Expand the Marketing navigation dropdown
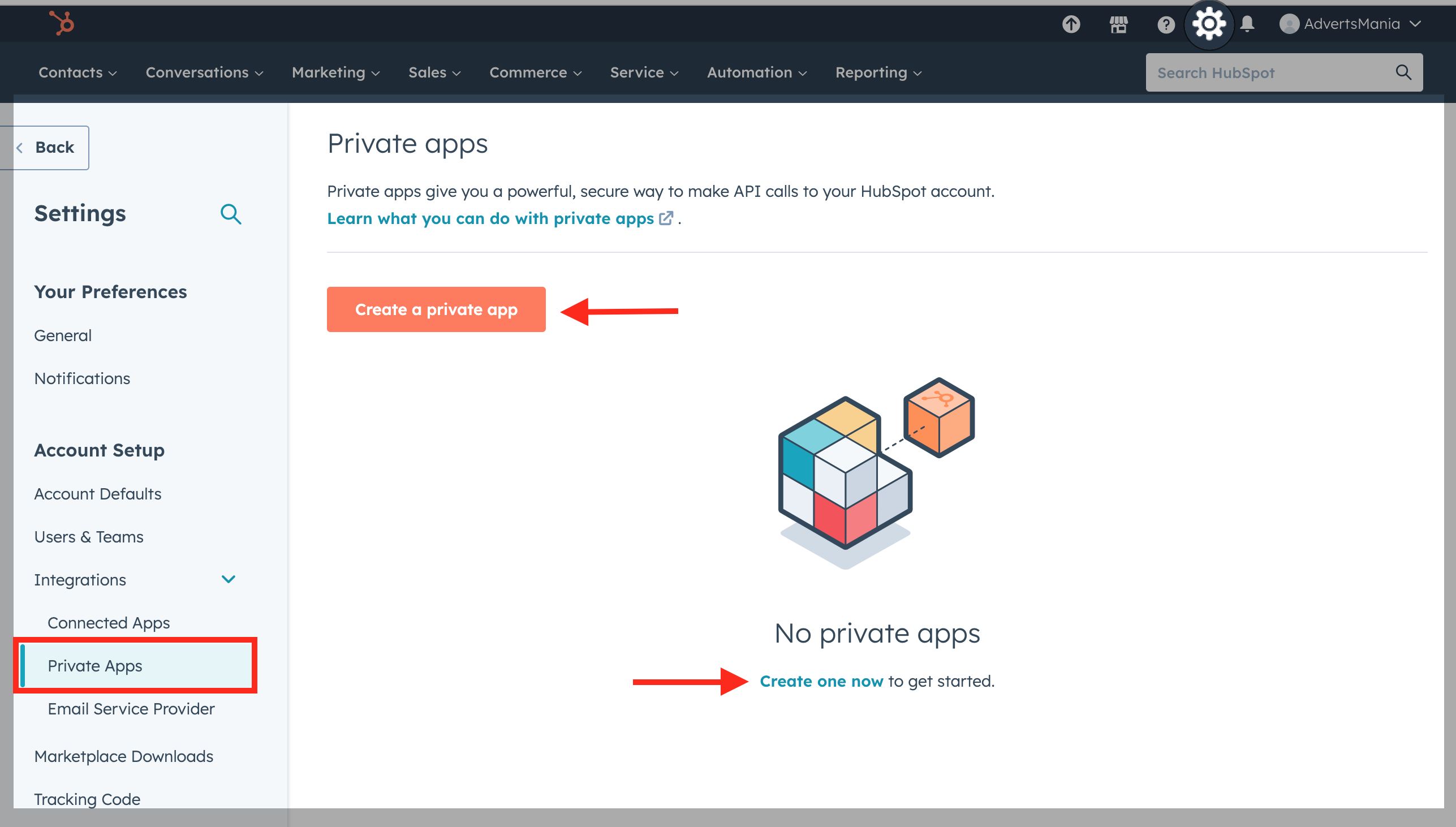Screen dimensions: 1456x827 (x=335, y=73)
